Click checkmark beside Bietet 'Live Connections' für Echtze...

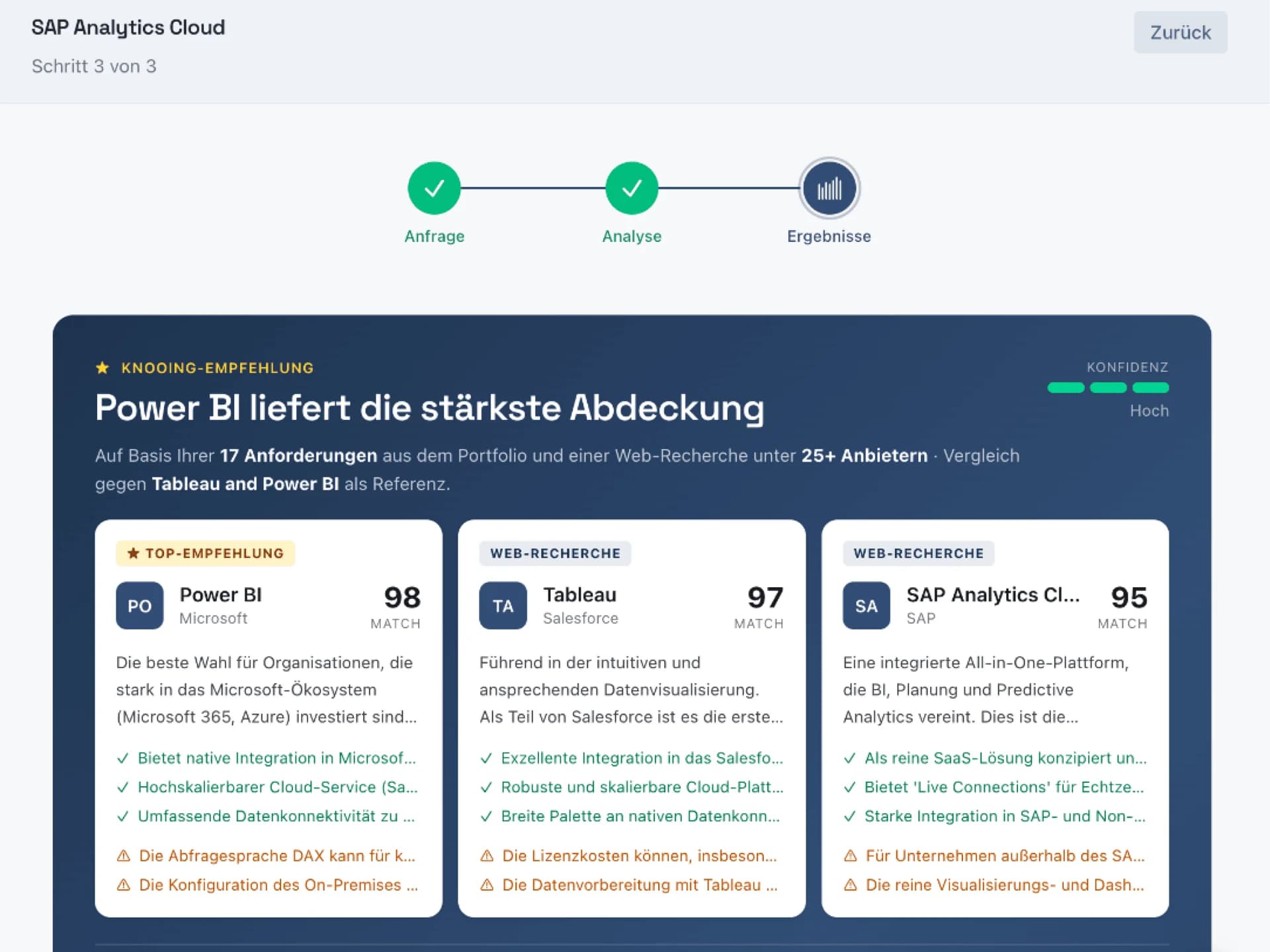[x=849, y=787]
